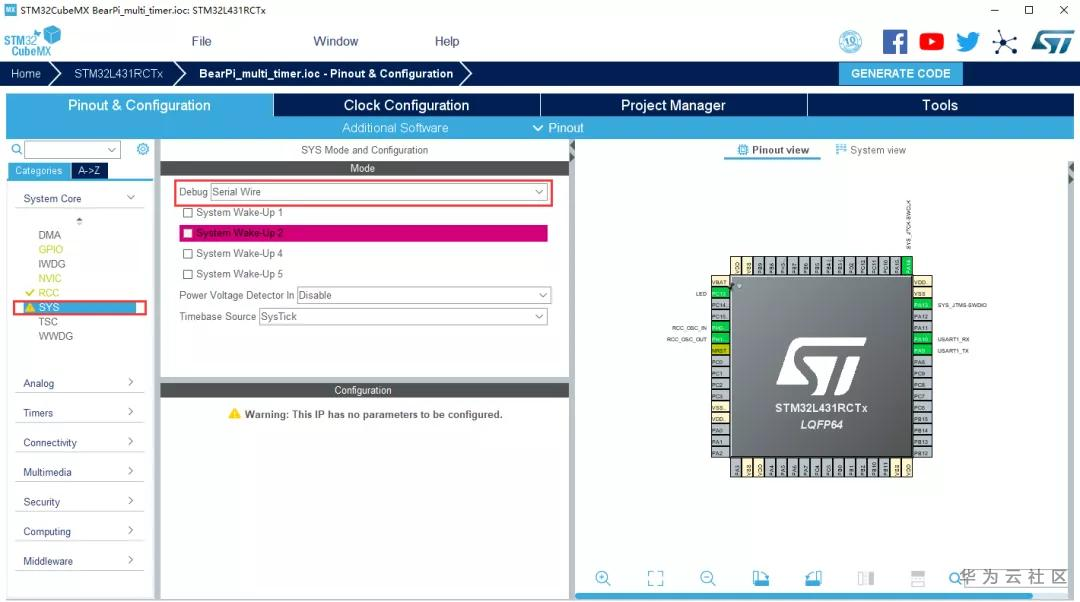The width and height of the screenshot is (1080, 602).
Task: Rotate the chip counter-clockwise
Action: coord(813,578)
